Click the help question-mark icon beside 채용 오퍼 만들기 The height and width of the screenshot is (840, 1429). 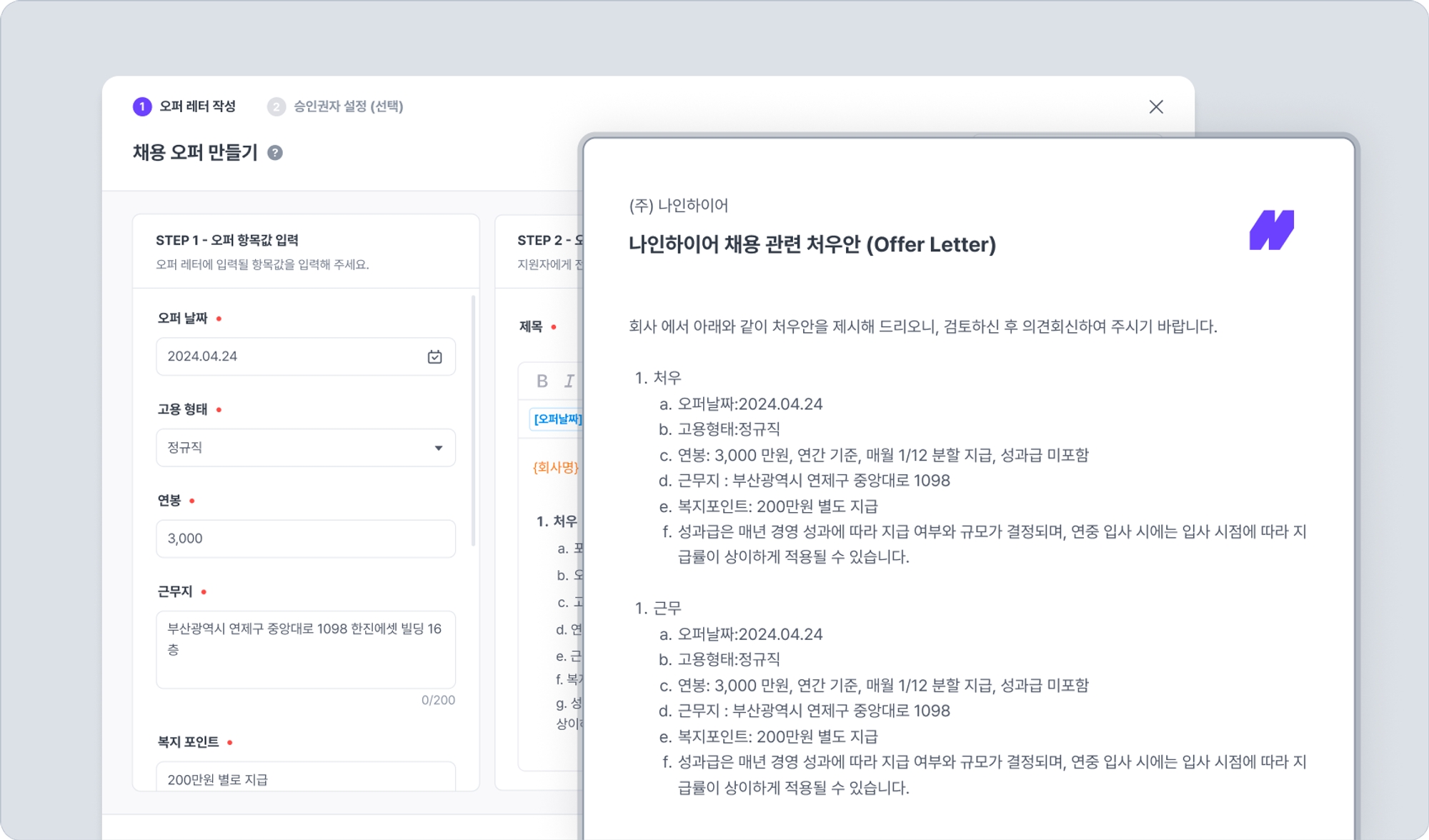tap(275, 153)
